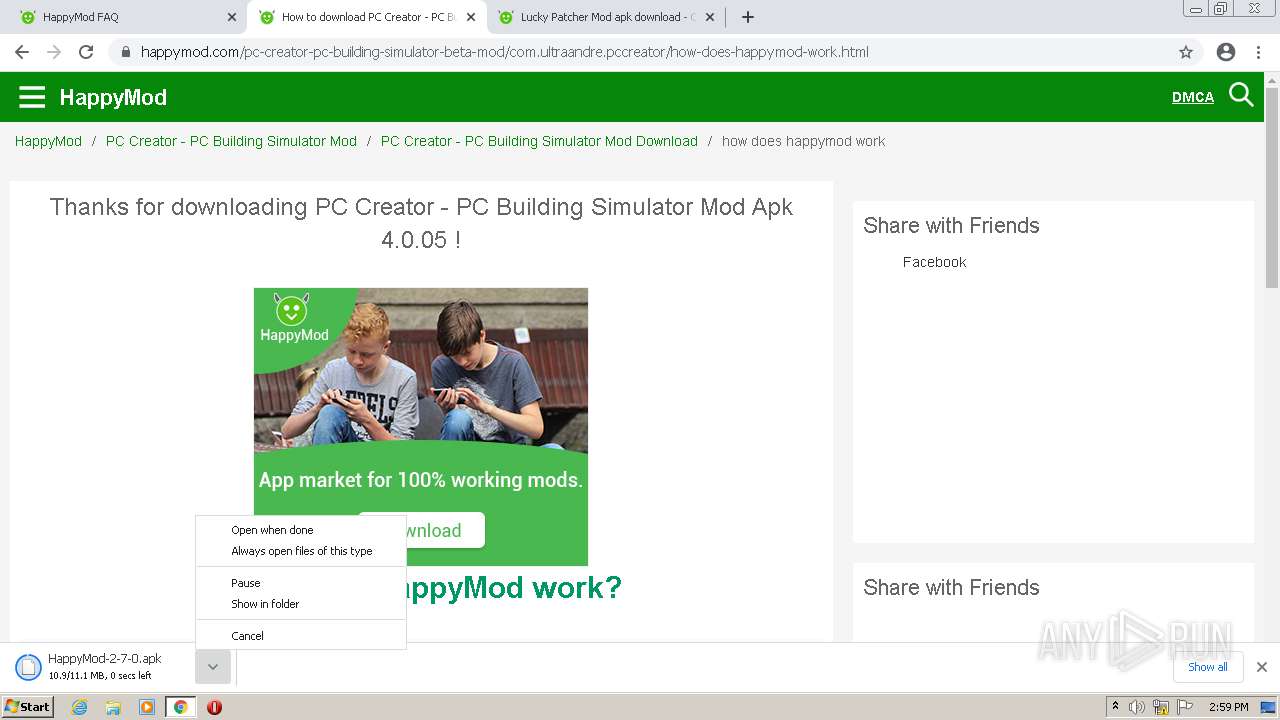Open the Chrome profile avatar icon
Image resolution: width=1280 pixels, height=720 pixels.
point(1226,52)
